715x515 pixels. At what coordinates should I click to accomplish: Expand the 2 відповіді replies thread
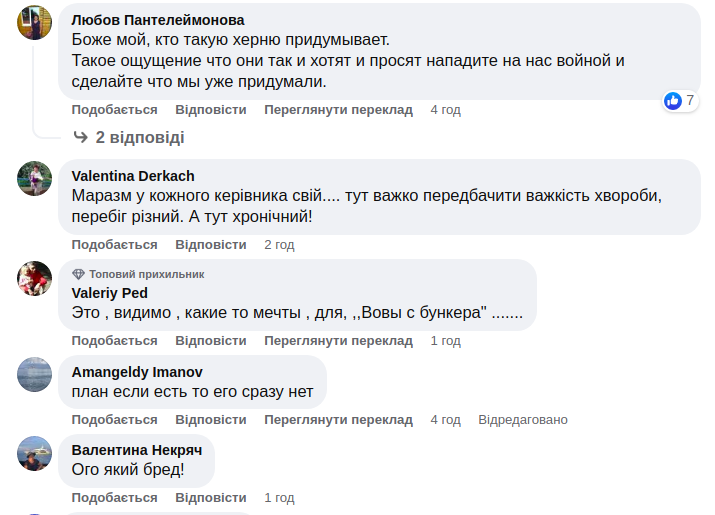coord(139,137)
